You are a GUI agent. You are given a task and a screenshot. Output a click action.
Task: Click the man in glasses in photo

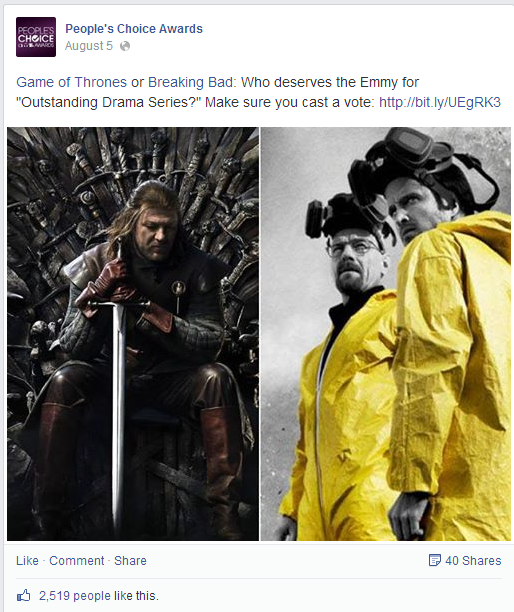pos(353,258)
